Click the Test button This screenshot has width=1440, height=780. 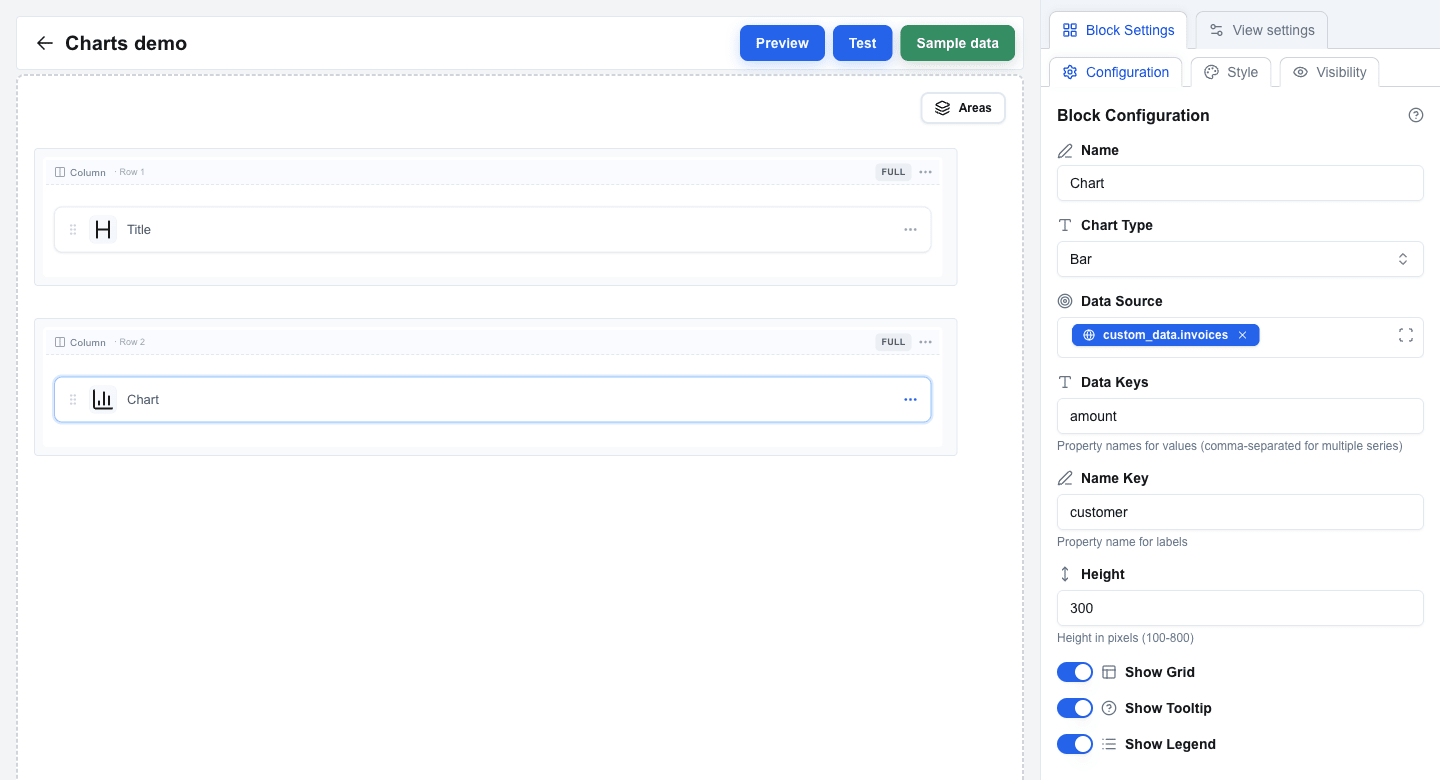click(x=862, y=43)
